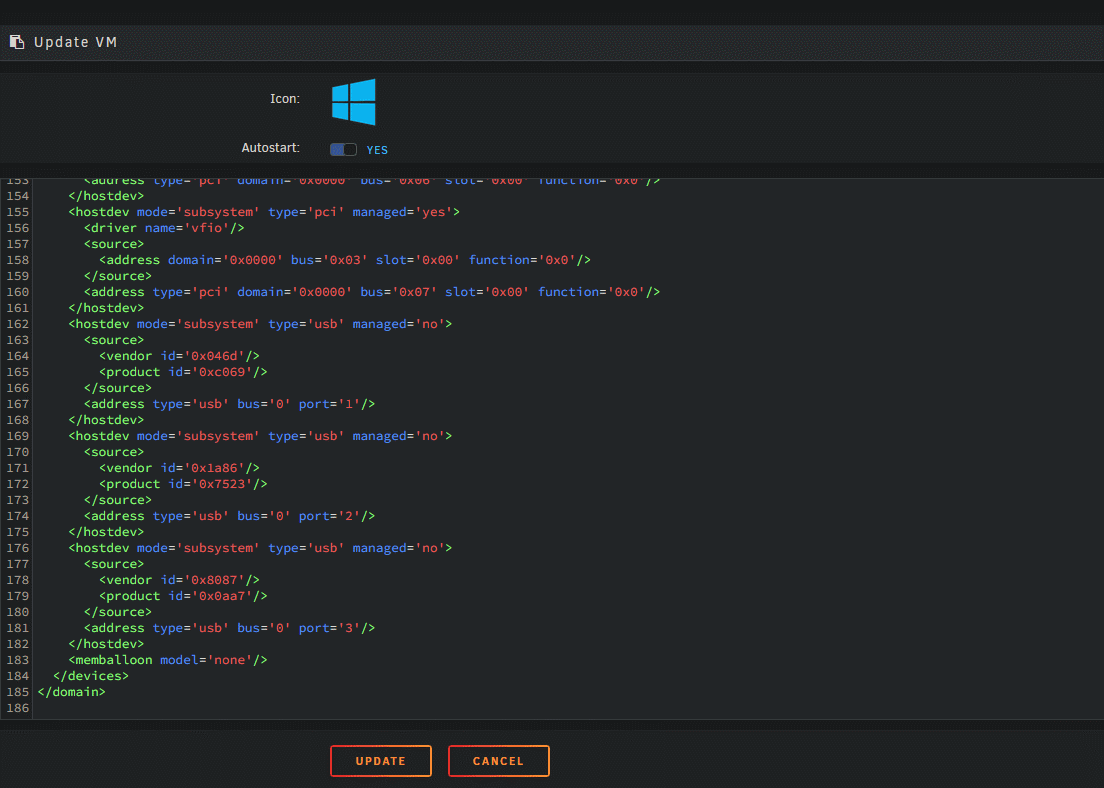Place the cursor on empty line 186
The width and height of the screenshot is (1104, 788).
click(x=563, y=708)
